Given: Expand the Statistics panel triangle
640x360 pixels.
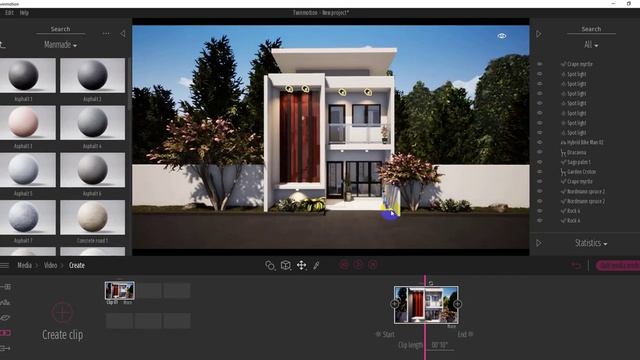Looking at the screenshot, I should (539, 243).
